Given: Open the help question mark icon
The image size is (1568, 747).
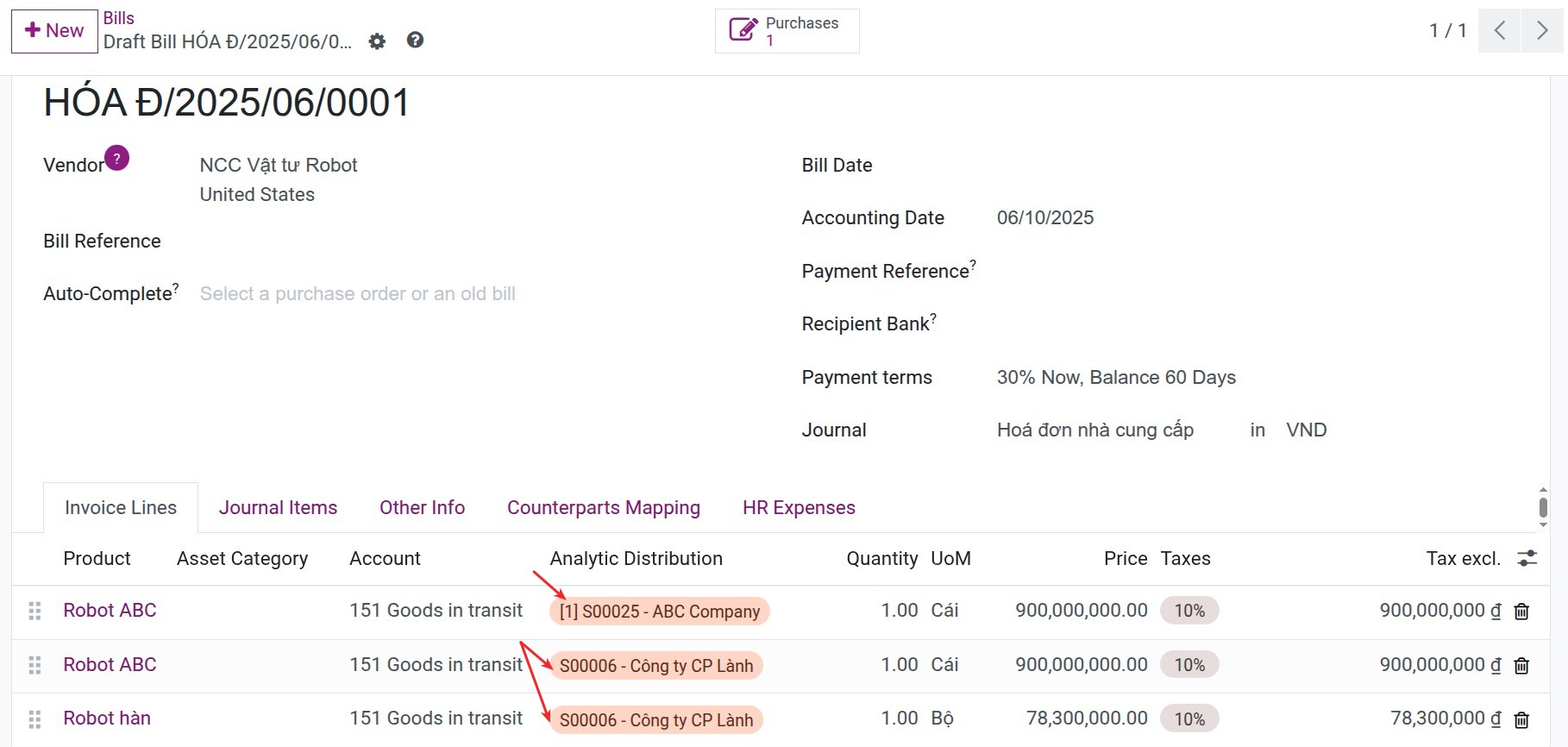Looking at the screenshot, I should [415, 41].
